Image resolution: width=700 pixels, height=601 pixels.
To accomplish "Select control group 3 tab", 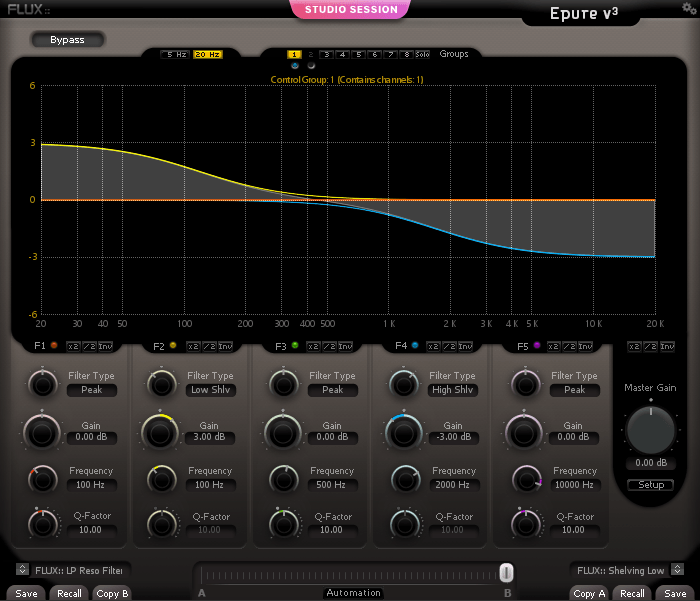I will click(326, 54).
